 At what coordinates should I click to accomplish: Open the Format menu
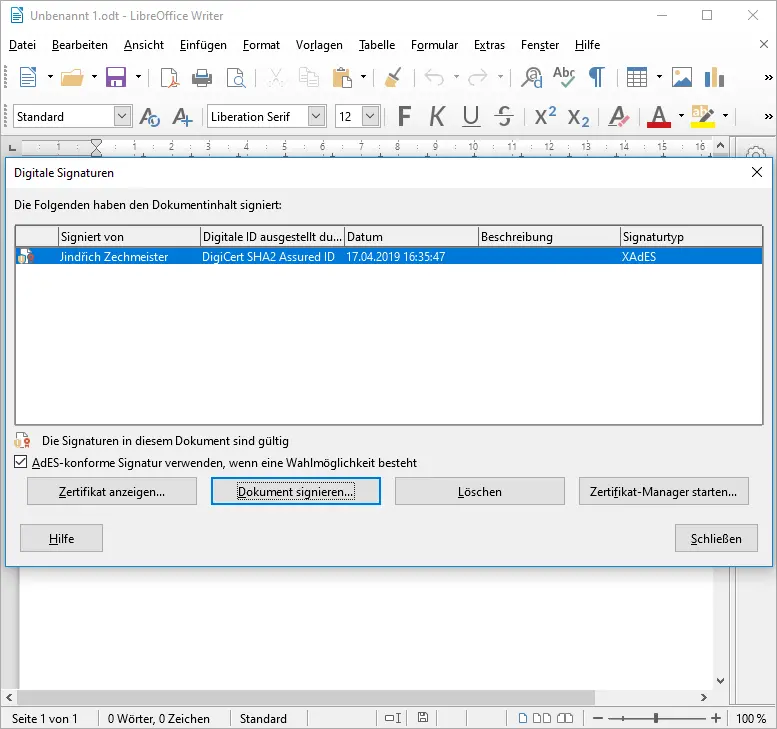pos(261,45)
